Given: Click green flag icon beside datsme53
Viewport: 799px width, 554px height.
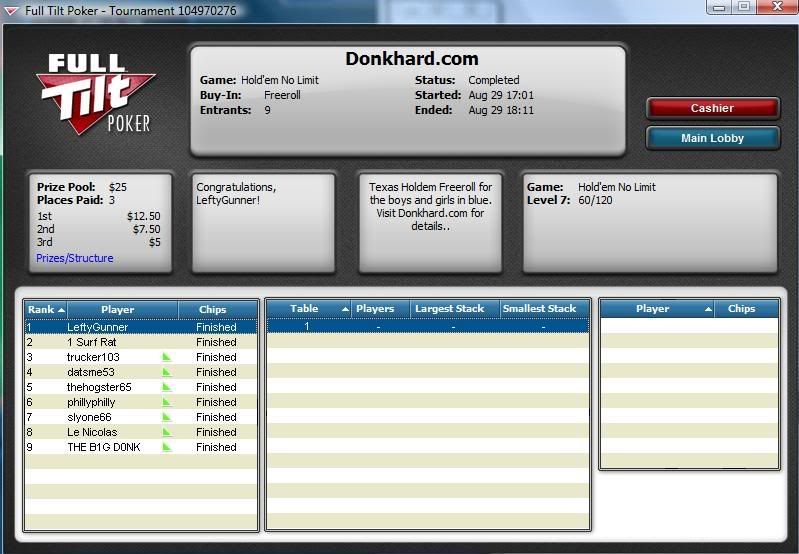Looking at the screenshot, I should (167, 372).
